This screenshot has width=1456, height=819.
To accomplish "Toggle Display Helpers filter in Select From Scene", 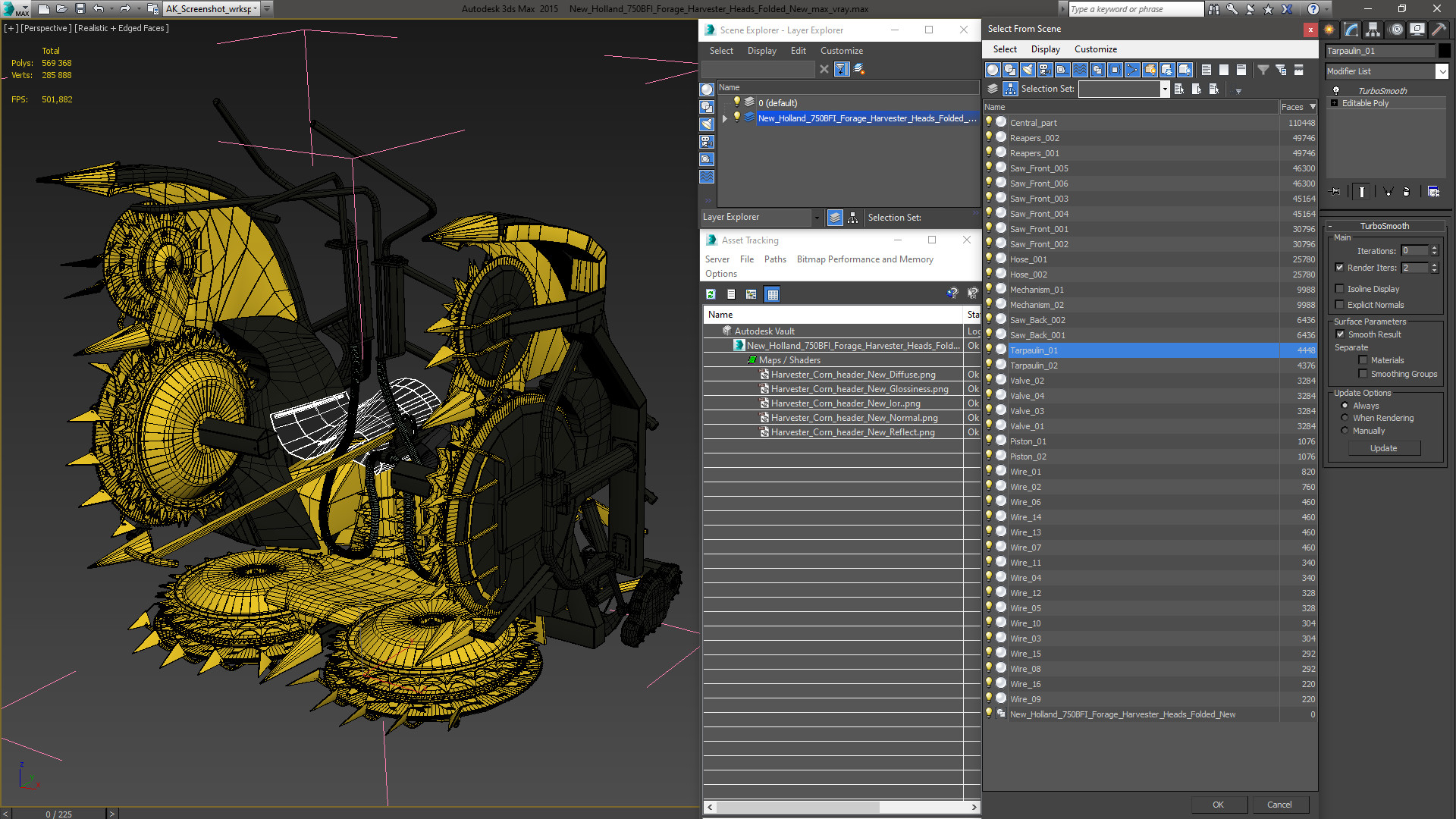I will click(x=1062, y=70).
